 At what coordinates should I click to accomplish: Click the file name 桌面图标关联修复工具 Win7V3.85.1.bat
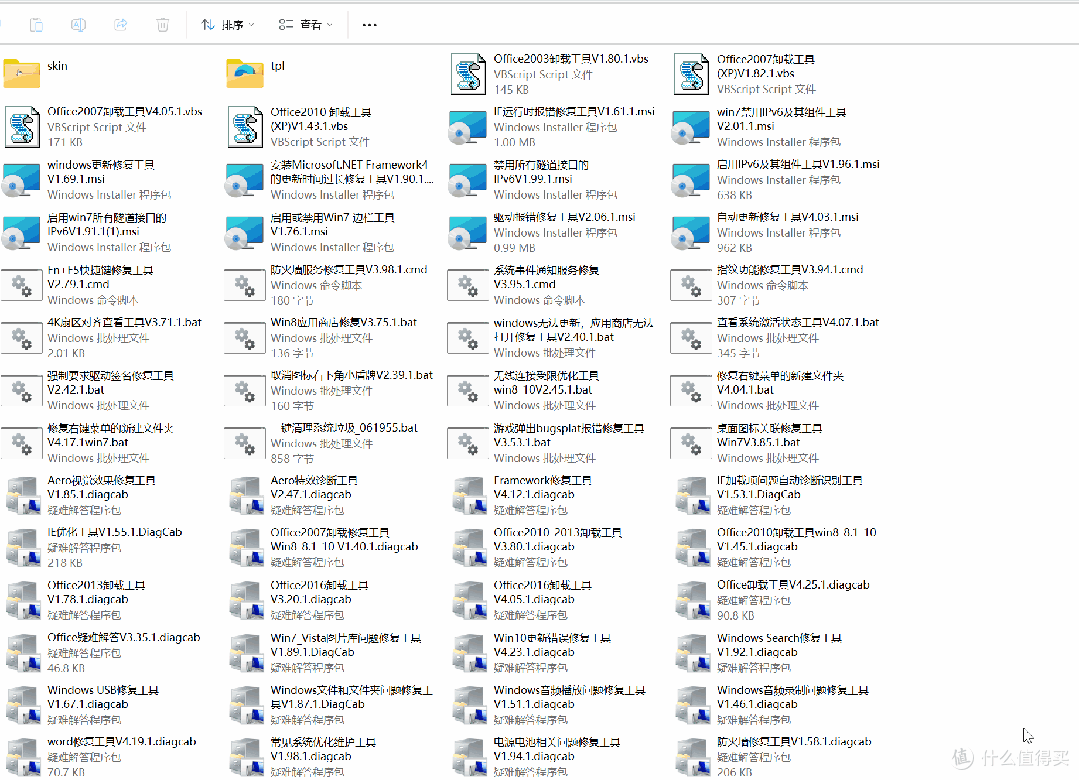coord(769,435)
